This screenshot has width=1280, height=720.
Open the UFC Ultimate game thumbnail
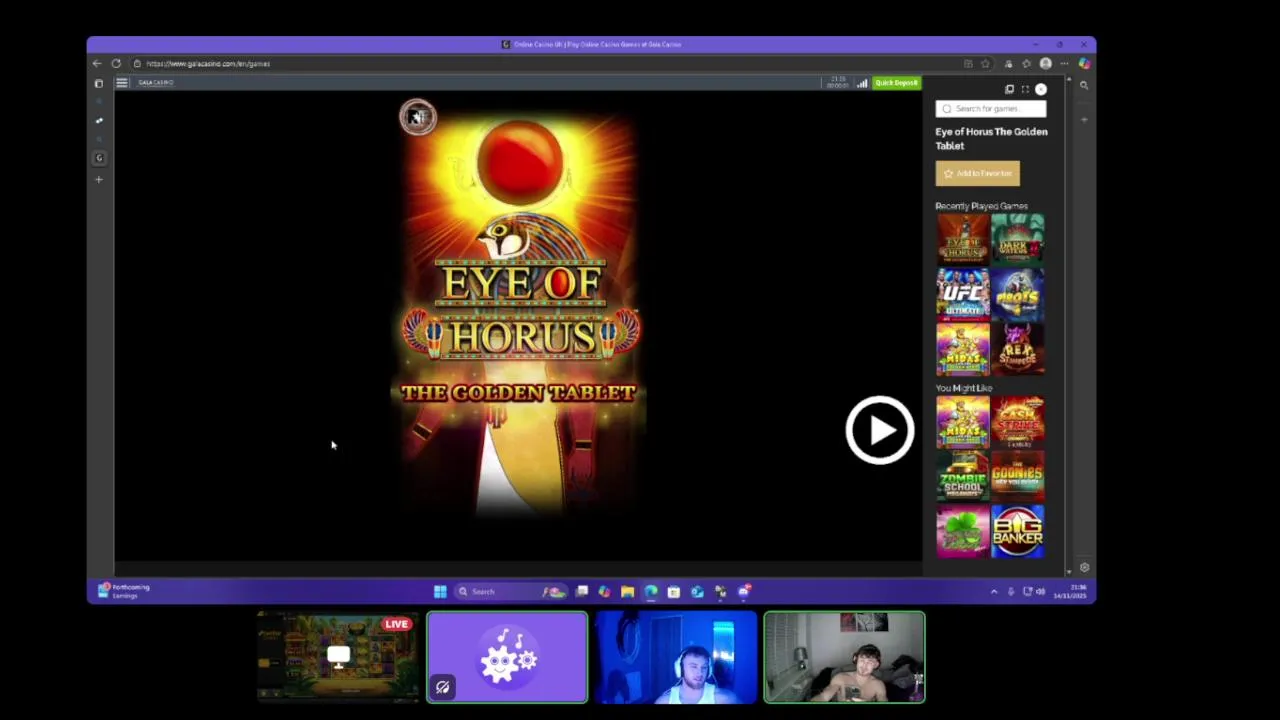(962, 294)
